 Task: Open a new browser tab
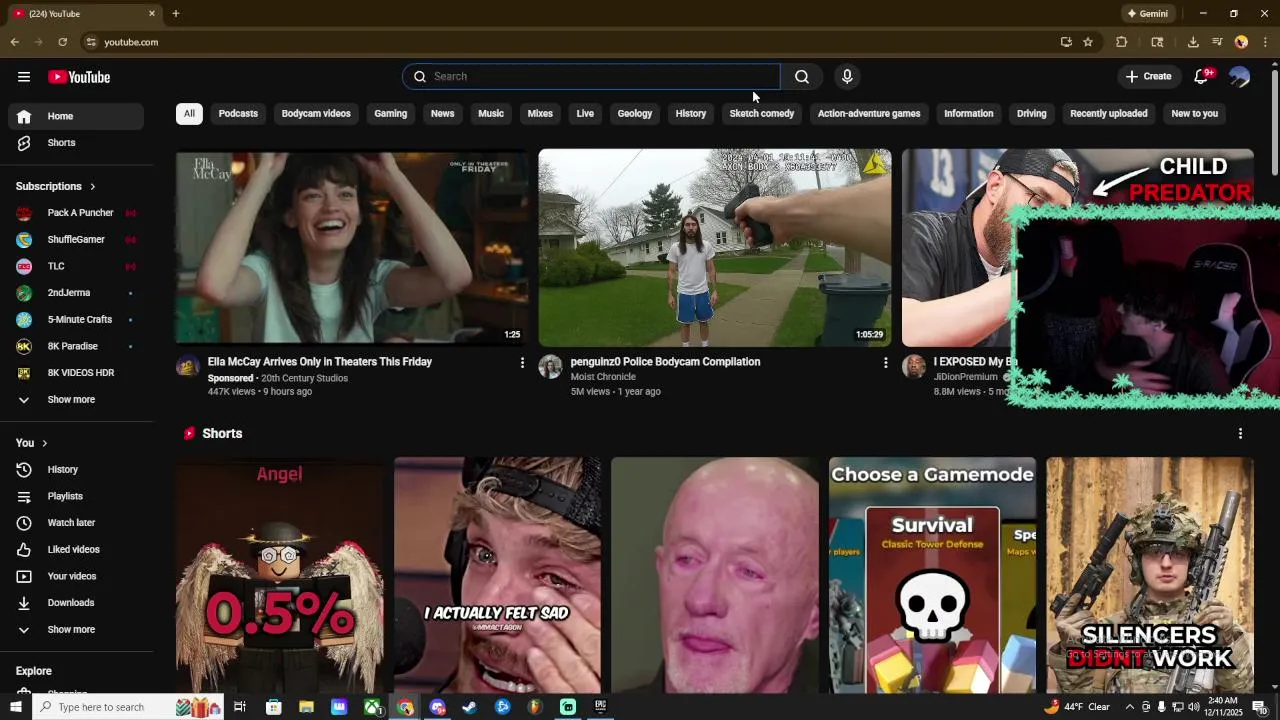point(176,13)
